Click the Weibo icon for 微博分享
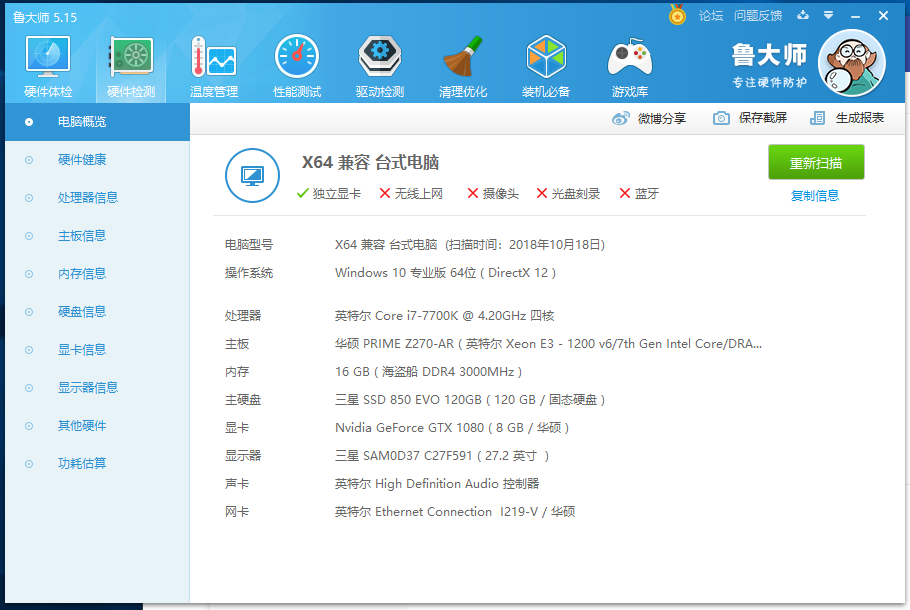 point(620,118)
